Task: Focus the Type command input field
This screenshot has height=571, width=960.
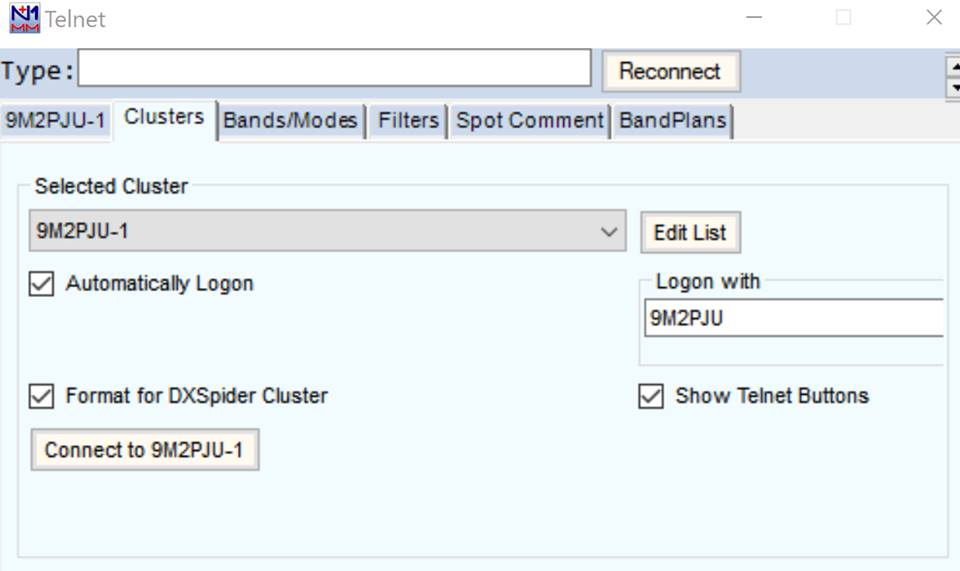Action: tap(334, 69)
